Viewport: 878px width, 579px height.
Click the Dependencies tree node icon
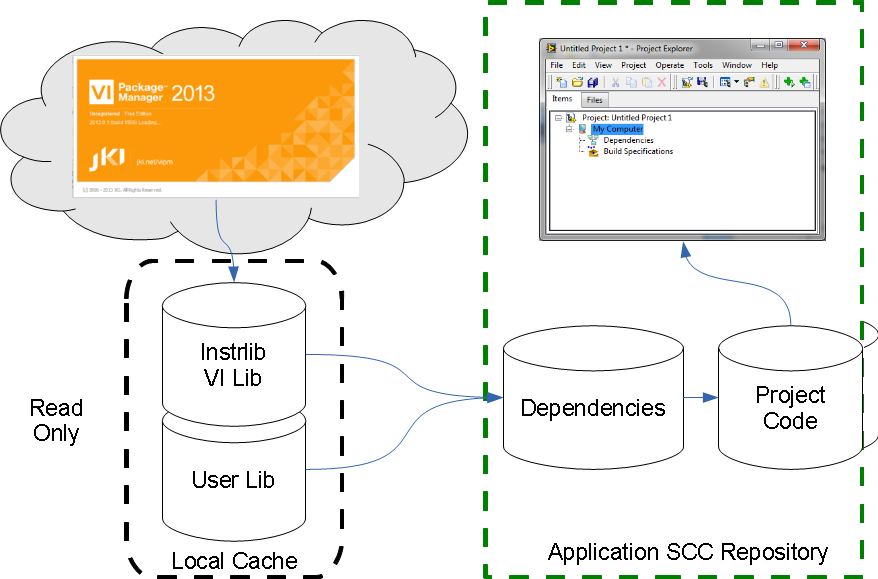[x=593, y=140]
